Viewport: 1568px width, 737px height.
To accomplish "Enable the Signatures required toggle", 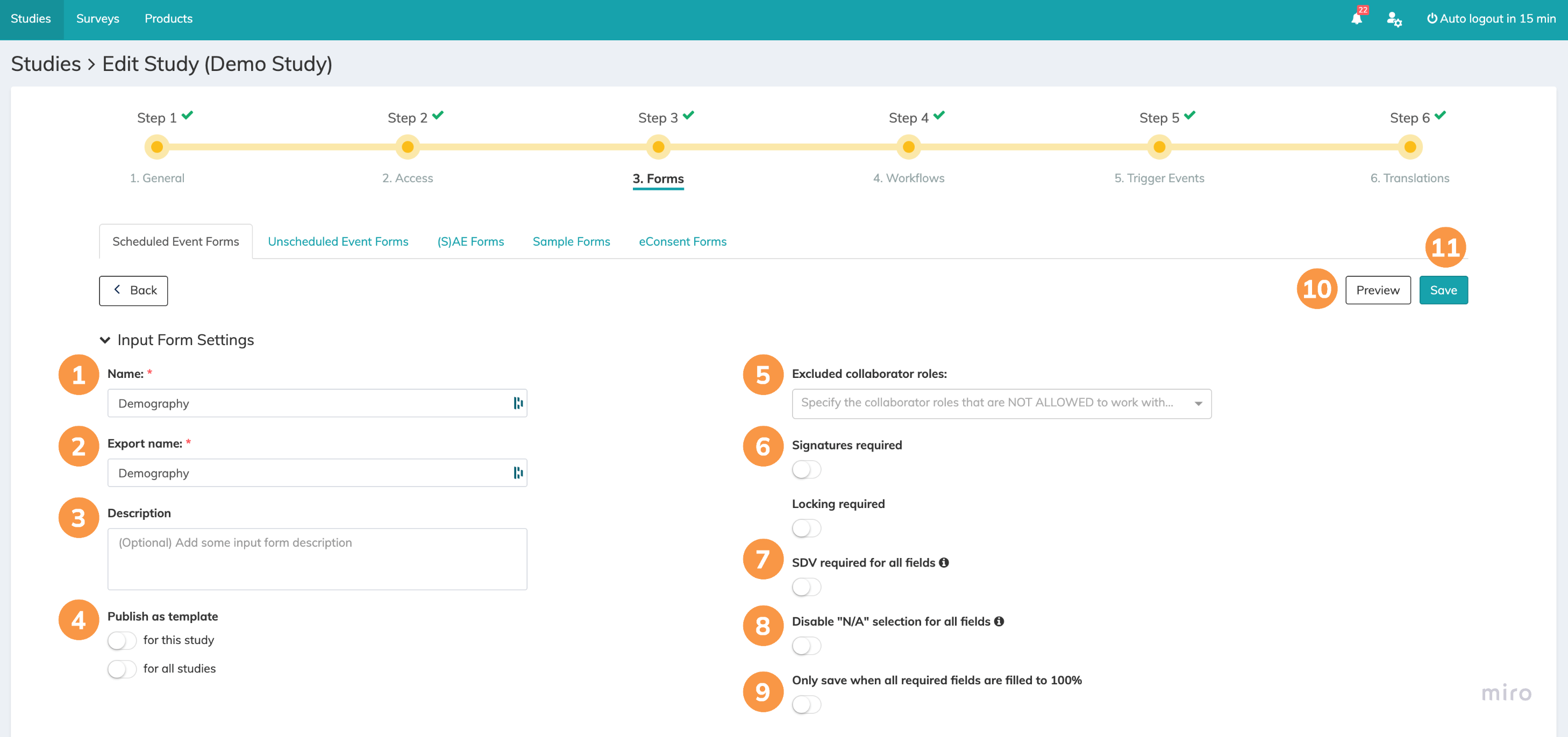I will (806, 469).
